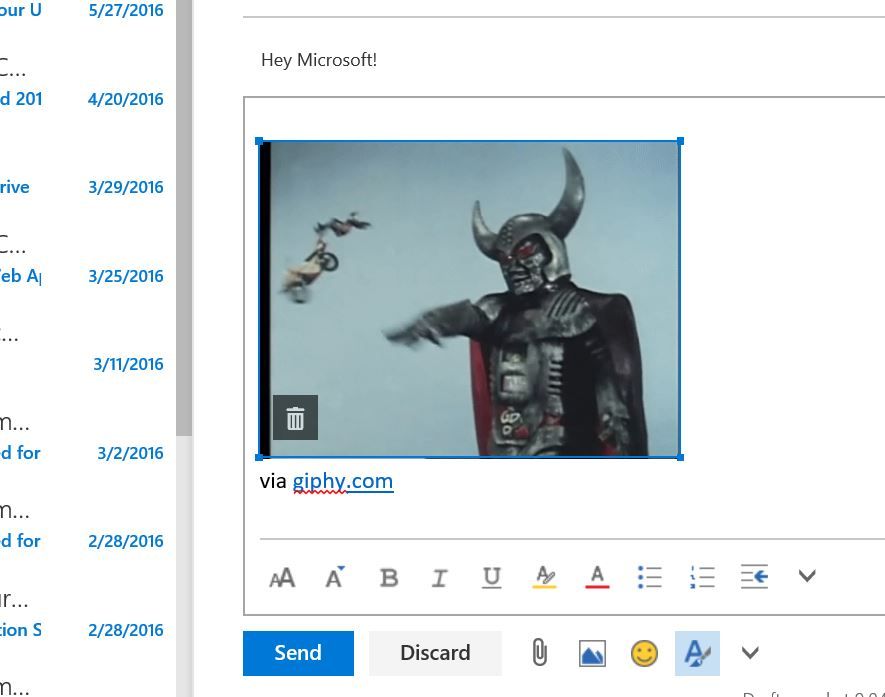Delete the GIF with the trash icon

point(295,418)
